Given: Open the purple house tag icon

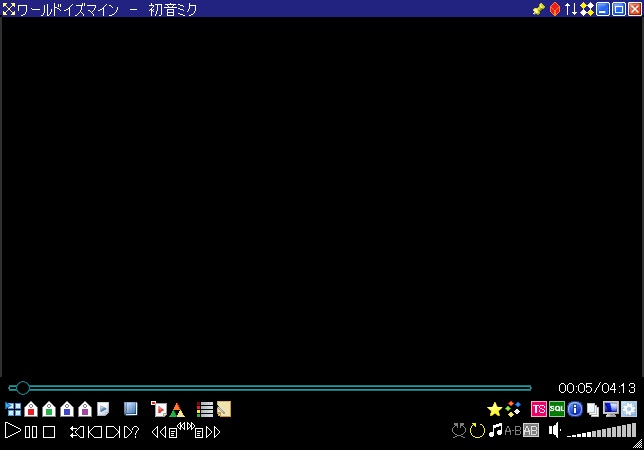Looking at the screenshot, I should click(85, 409).
